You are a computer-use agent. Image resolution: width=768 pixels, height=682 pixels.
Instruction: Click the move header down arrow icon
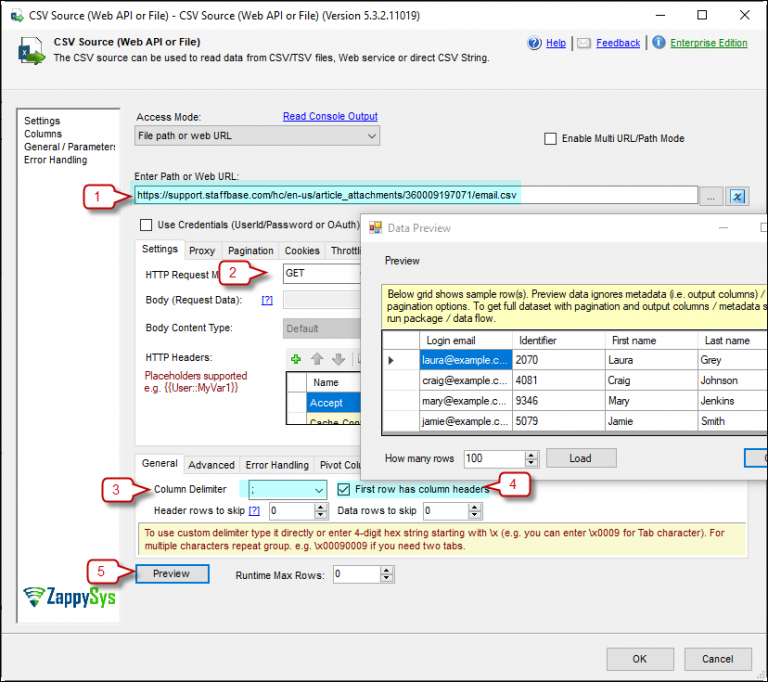coord(336,358)
